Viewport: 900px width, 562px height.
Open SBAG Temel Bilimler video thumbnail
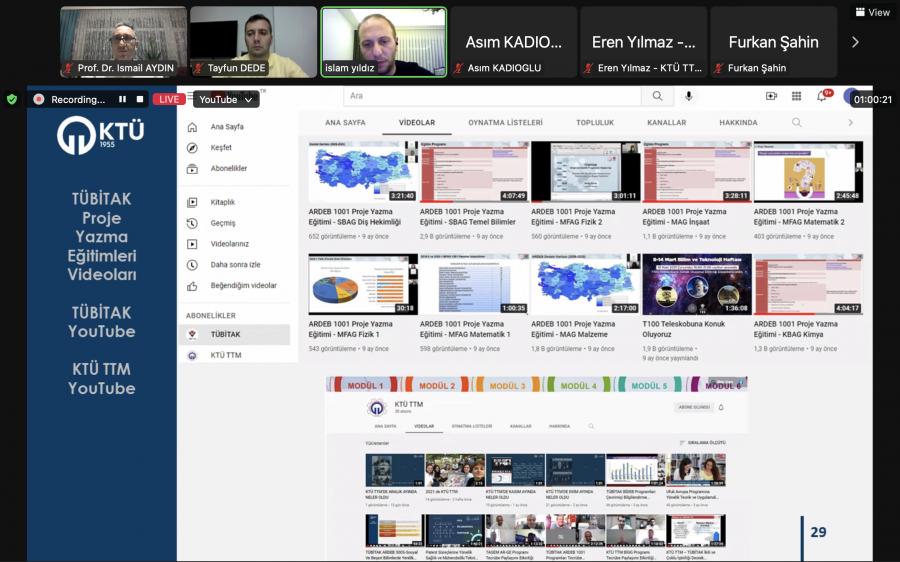[x=474, y=172]
